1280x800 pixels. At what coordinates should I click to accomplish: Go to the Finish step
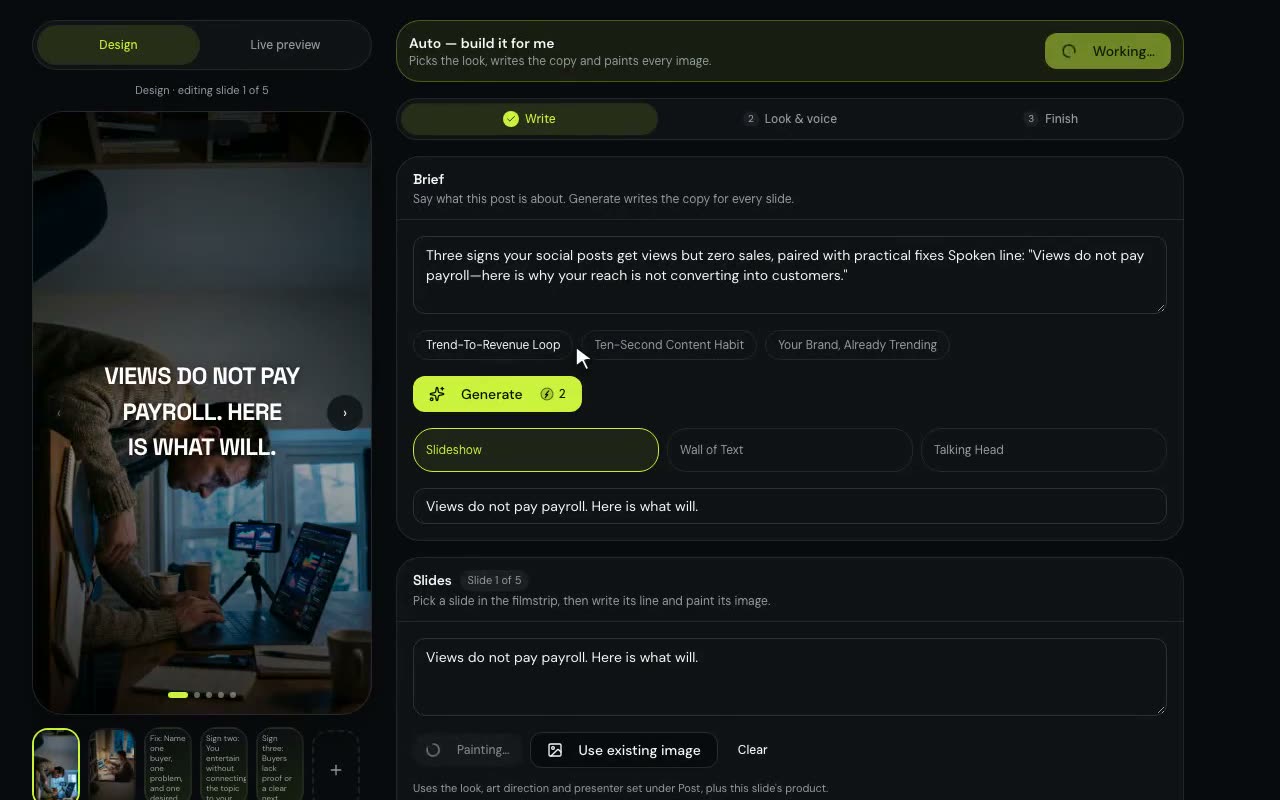[1050, 119]
